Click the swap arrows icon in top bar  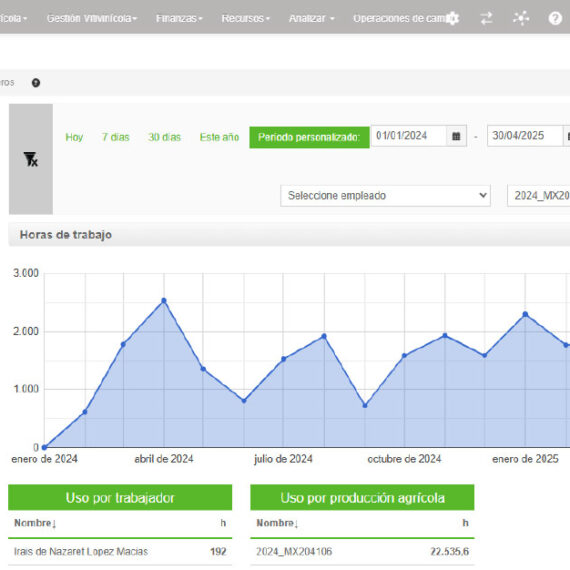pyautogui.click(x=486, y=18)
